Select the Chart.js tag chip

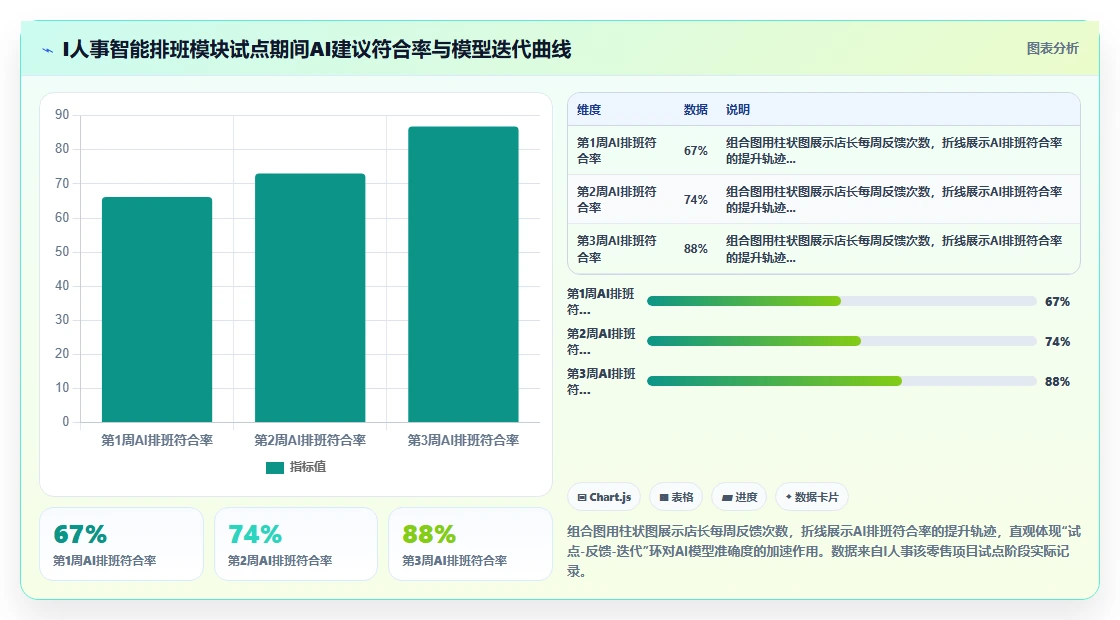(604, 497)
